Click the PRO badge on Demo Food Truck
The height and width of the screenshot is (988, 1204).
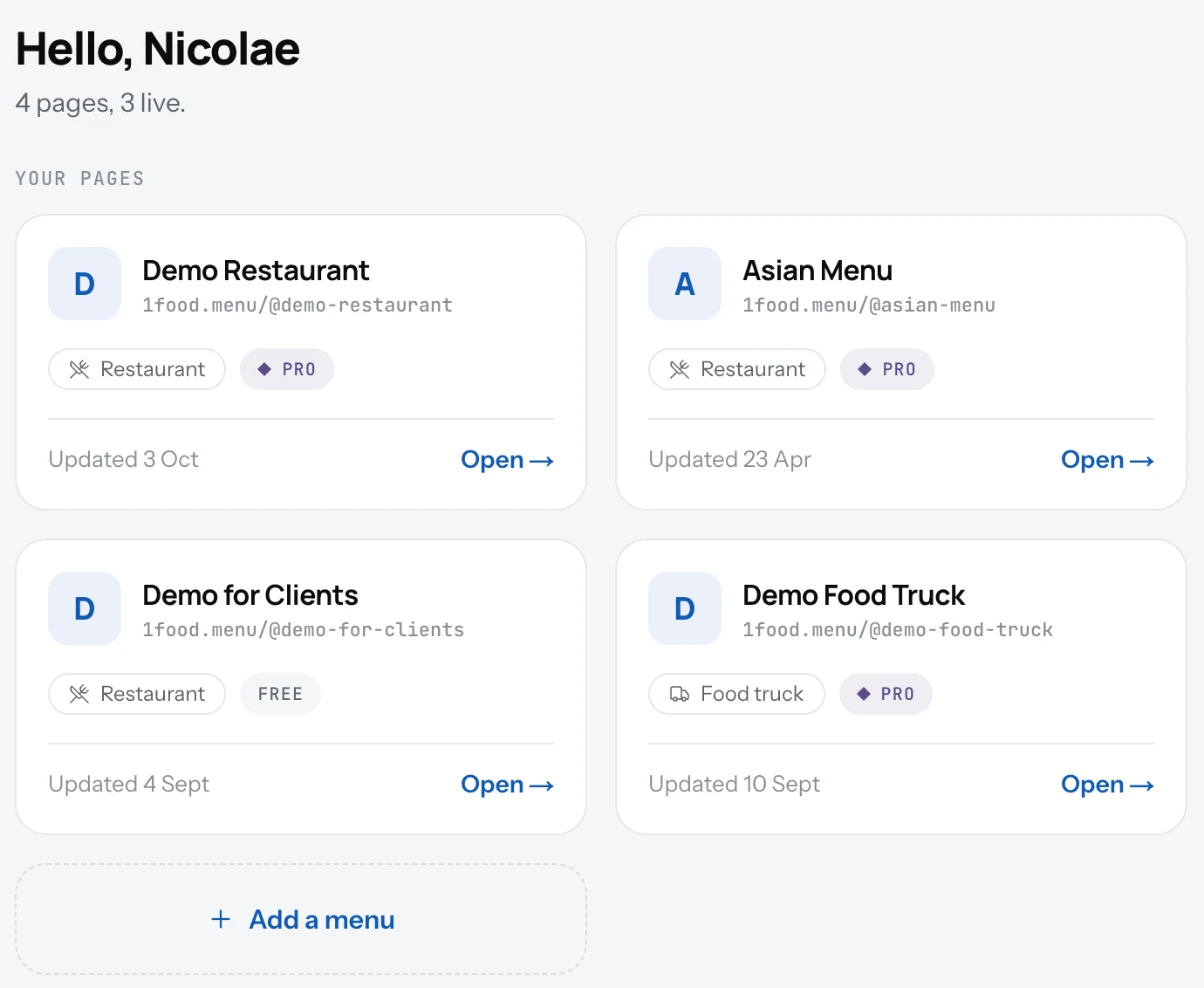coord(886,694)
